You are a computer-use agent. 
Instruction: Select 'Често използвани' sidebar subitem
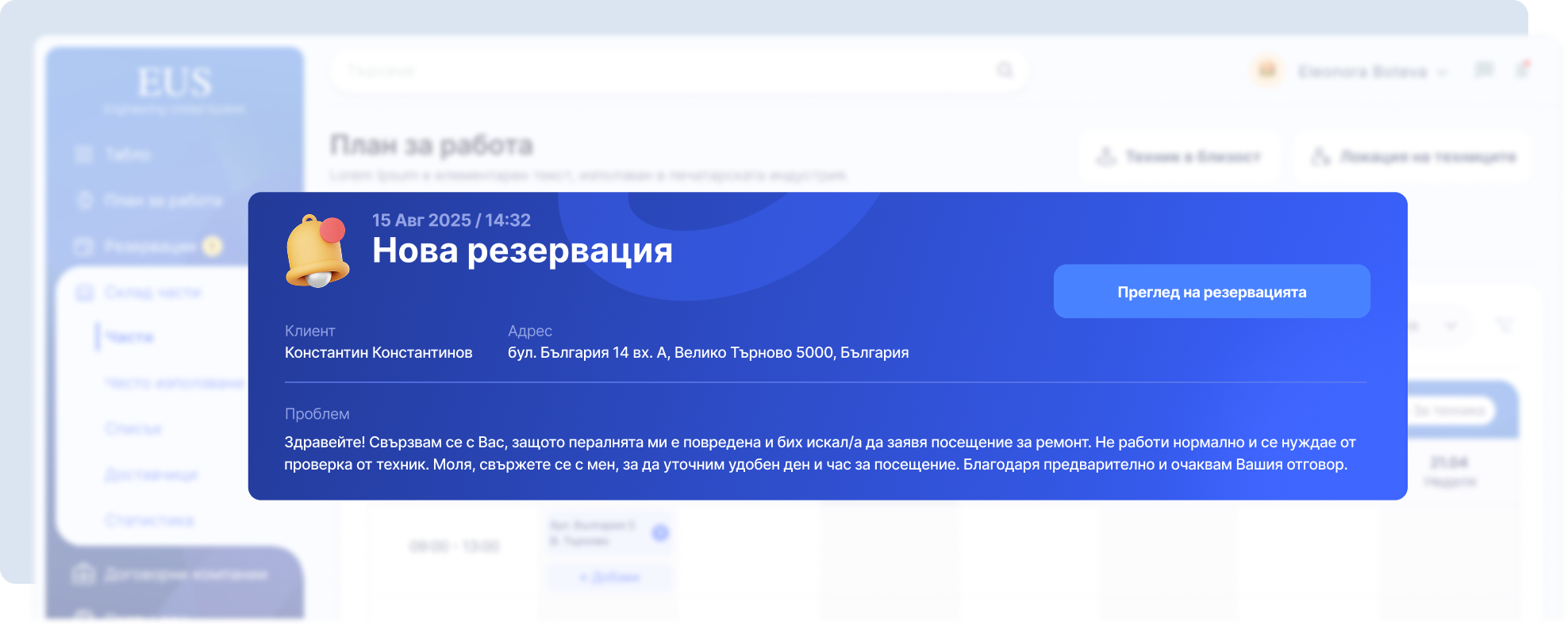tap(175, 383)
